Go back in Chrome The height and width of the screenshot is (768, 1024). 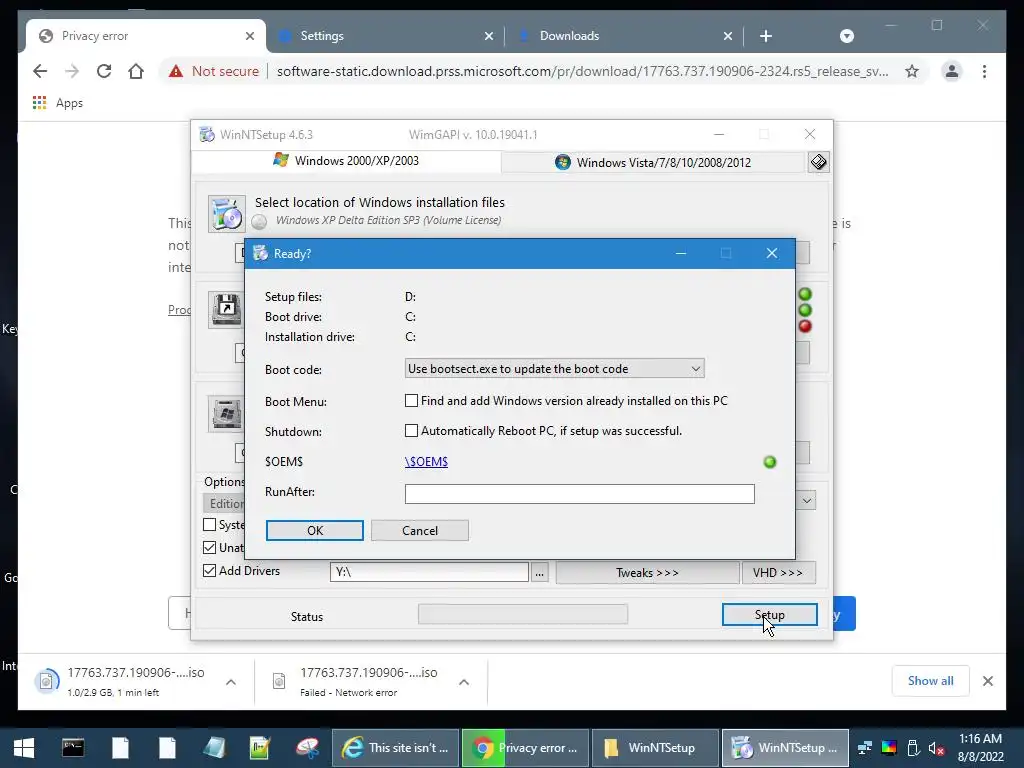(40, 71)
